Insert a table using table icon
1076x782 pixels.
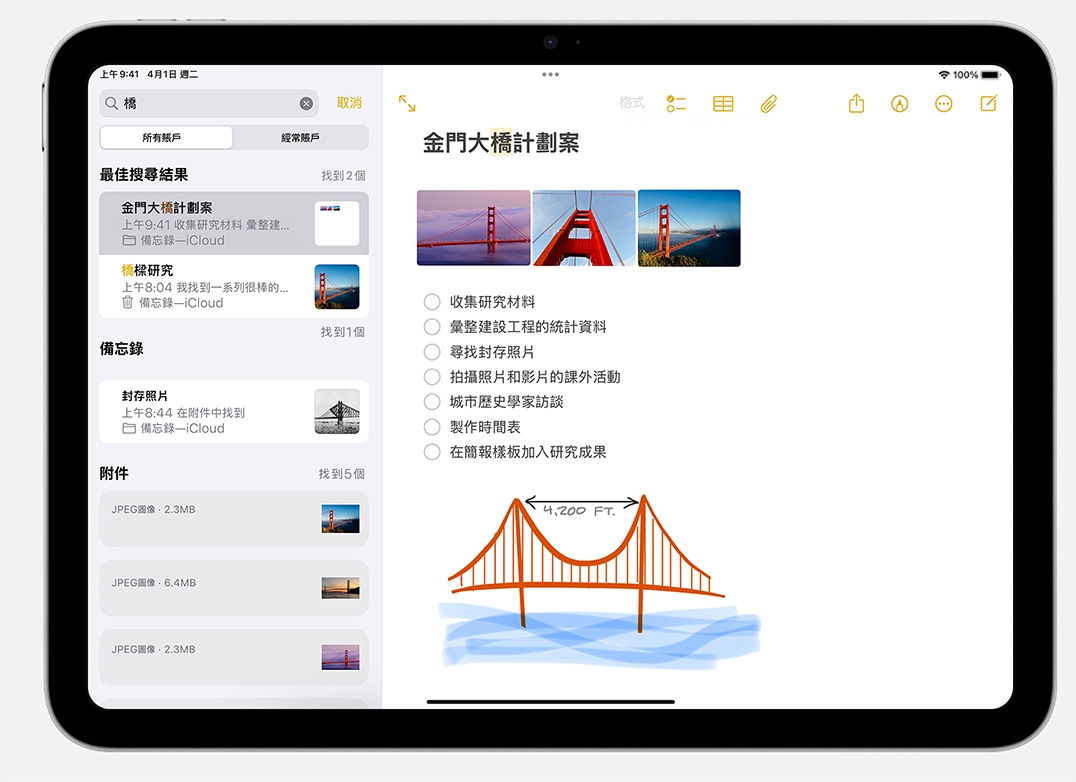click(x=723, y=104)
